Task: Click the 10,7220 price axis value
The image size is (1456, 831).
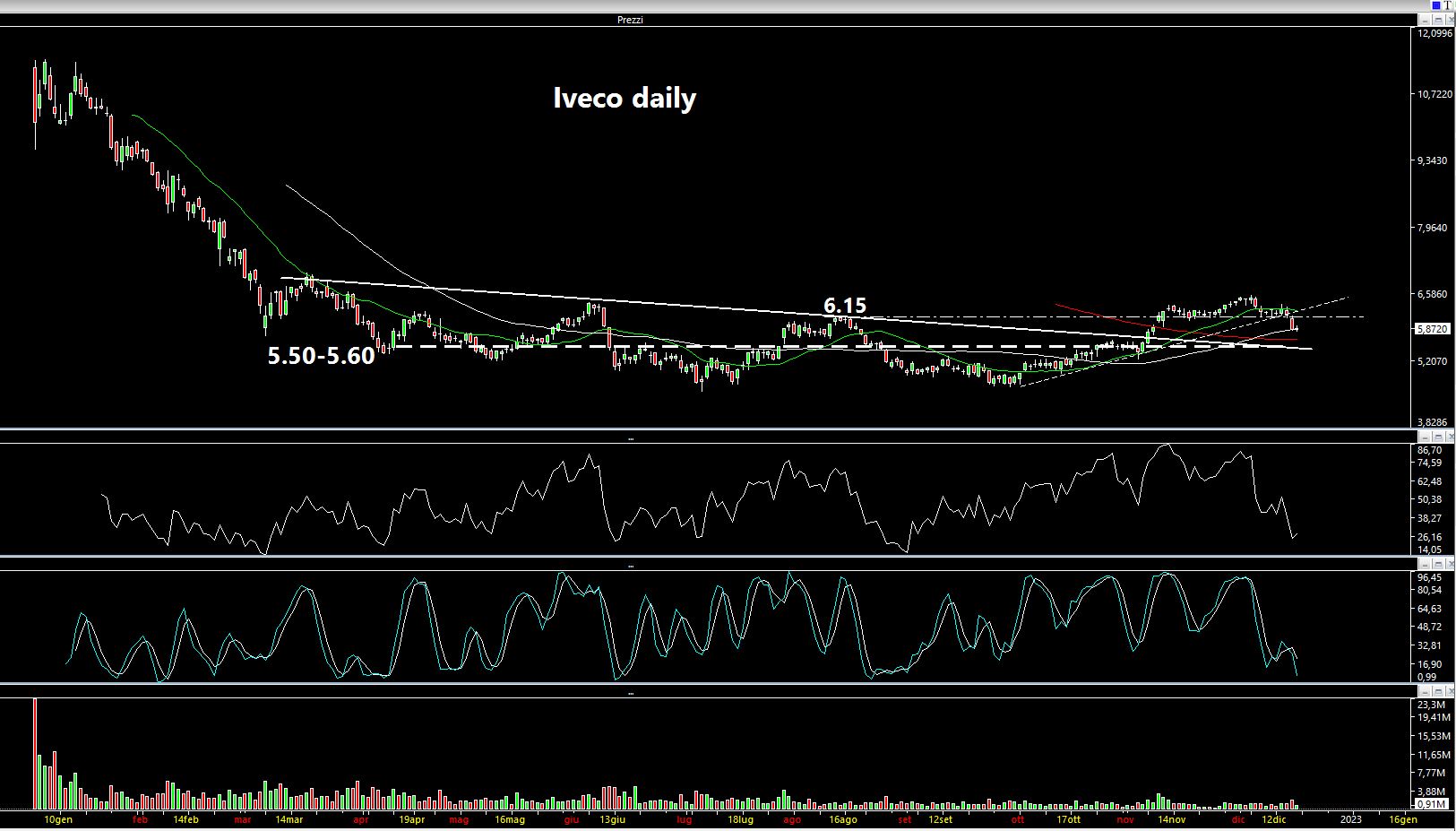Action: pos(1434,94)
